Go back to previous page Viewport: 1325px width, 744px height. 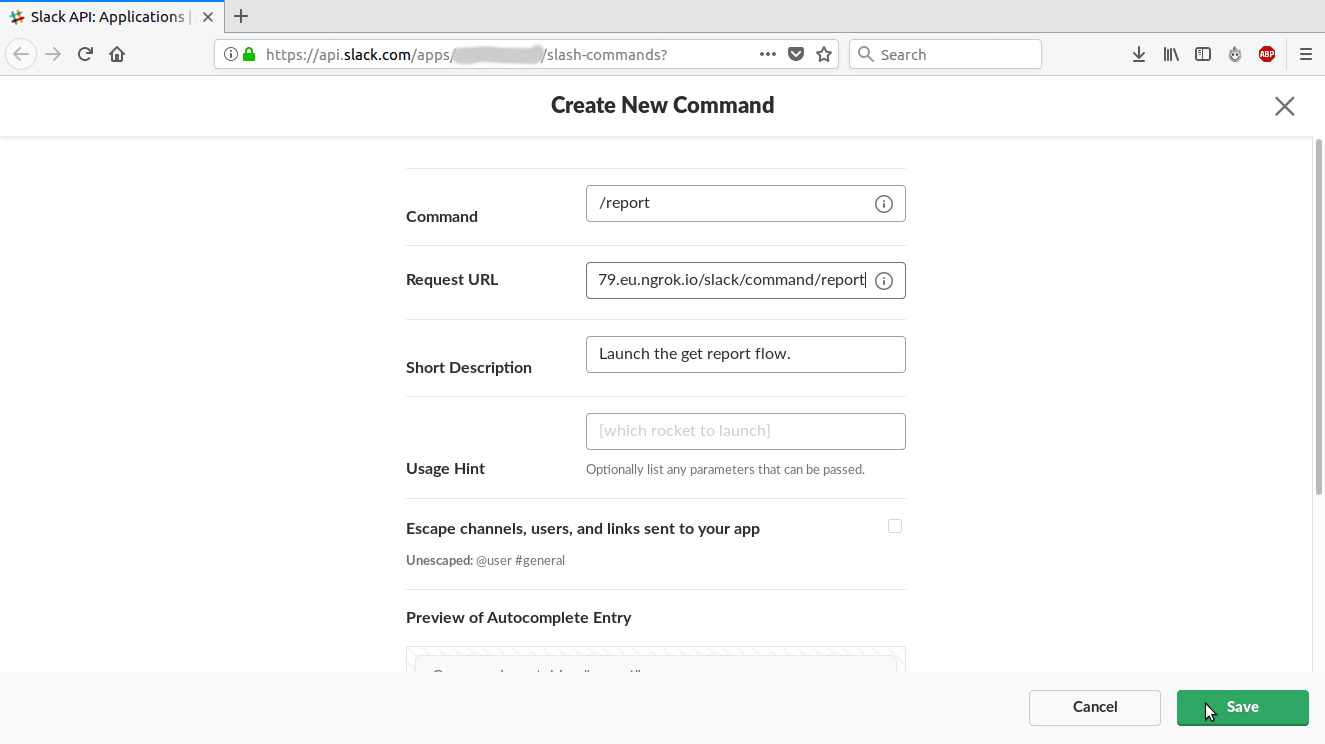pyautogui.click(x=21, y=54)
